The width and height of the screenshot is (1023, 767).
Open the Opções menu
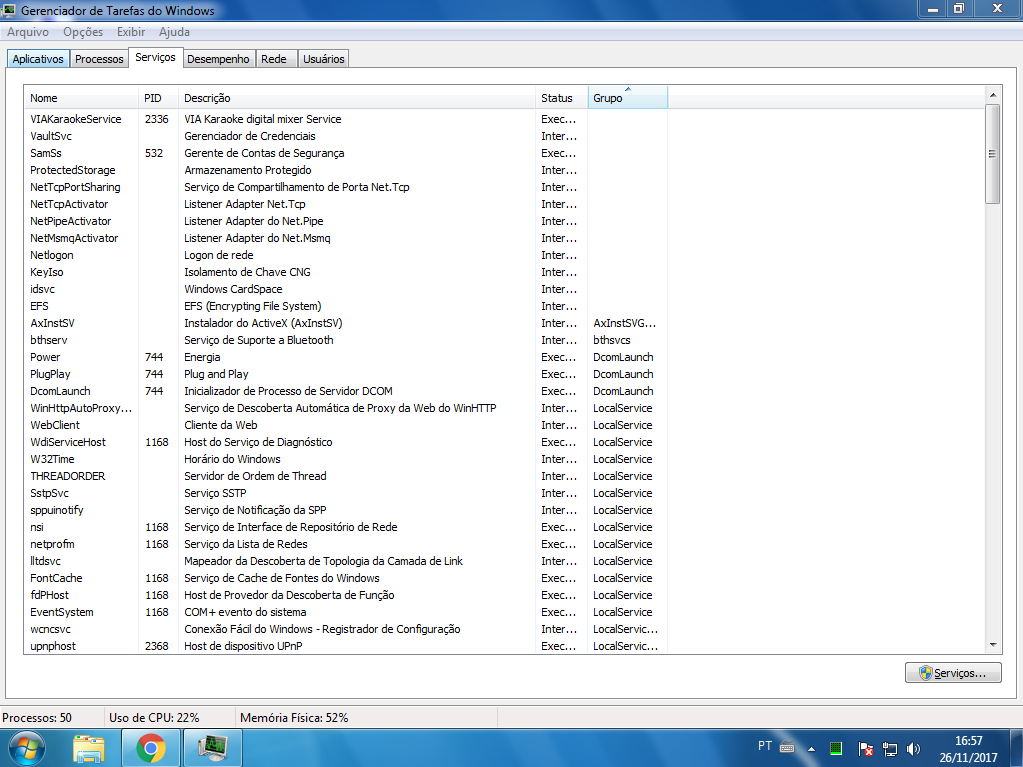[x=83, y=31]
